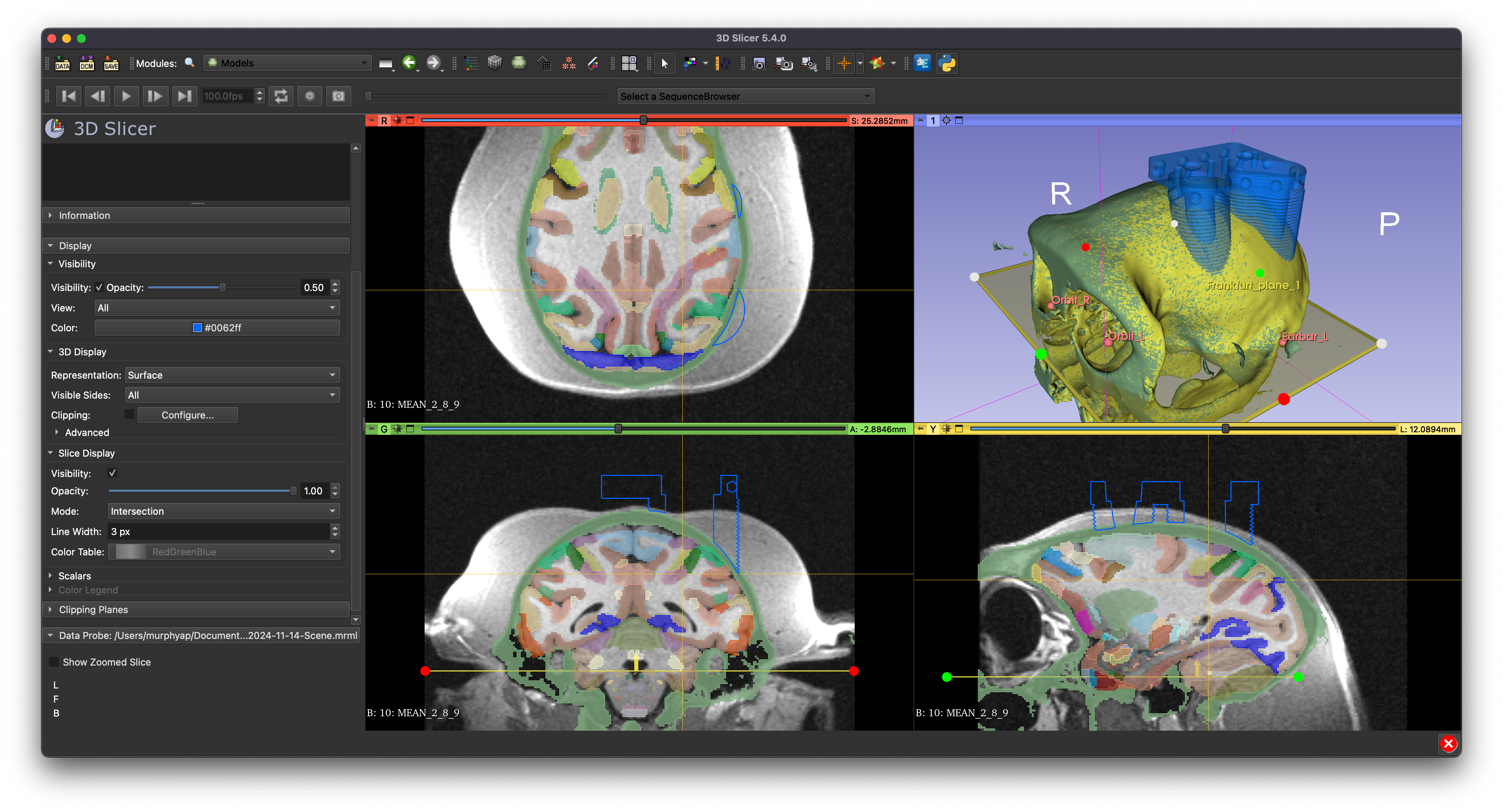Expand the Information section
1503x812 pixels.
pos(197,215)
